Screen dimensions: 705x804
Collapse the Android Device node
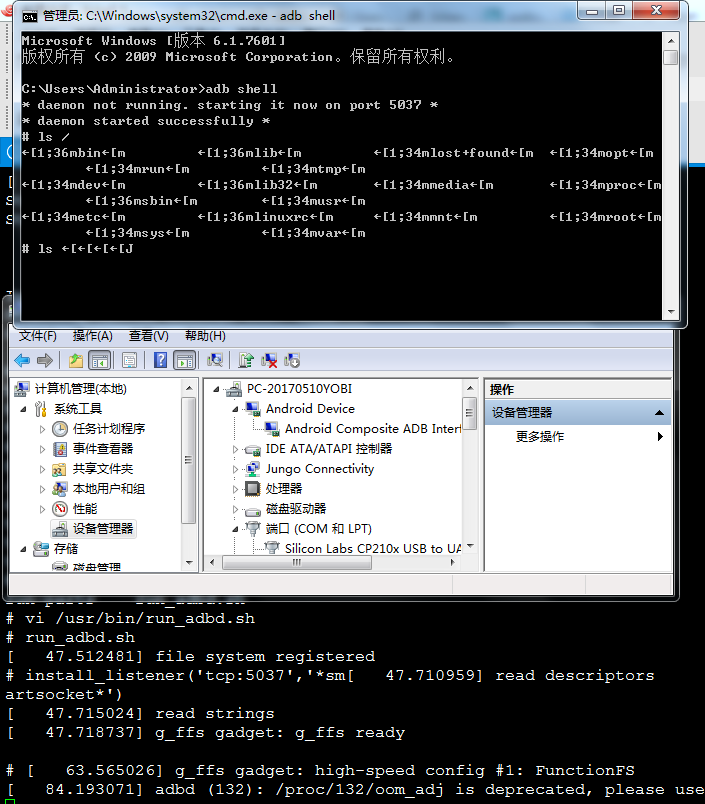tap(235, 409)
